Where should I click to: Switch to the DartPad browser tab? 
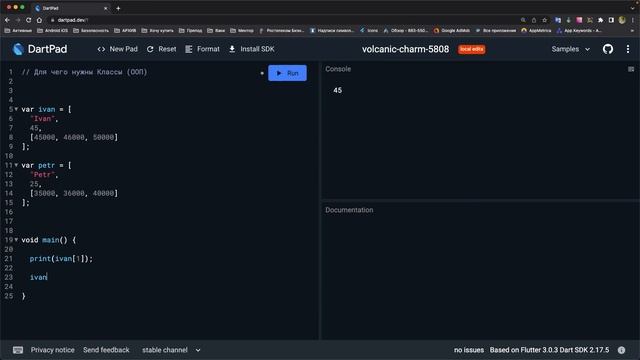tap(71, 8)
